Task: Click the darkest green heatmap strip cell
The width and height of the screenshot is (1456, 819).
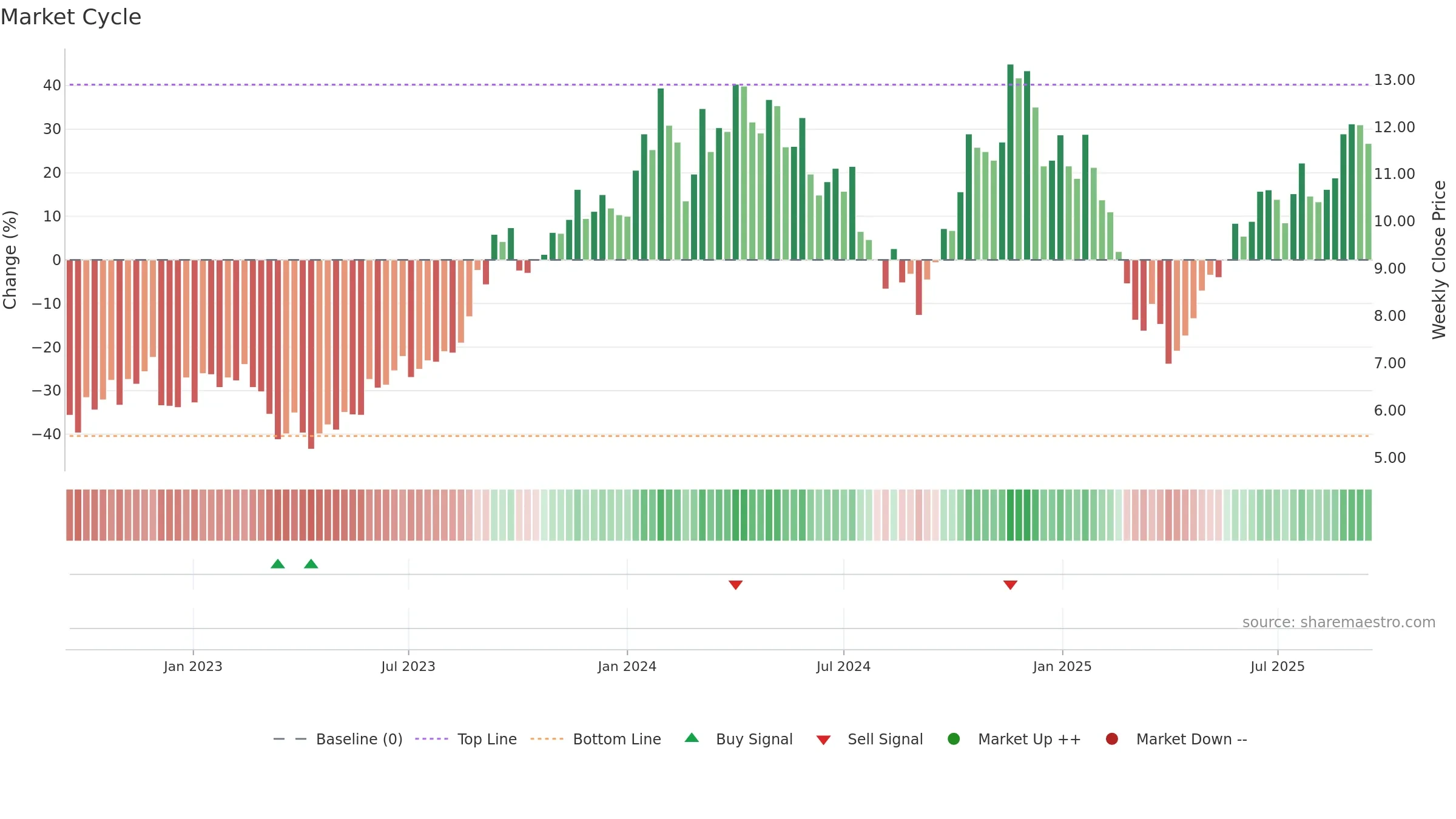Action: click(1010, 515)
